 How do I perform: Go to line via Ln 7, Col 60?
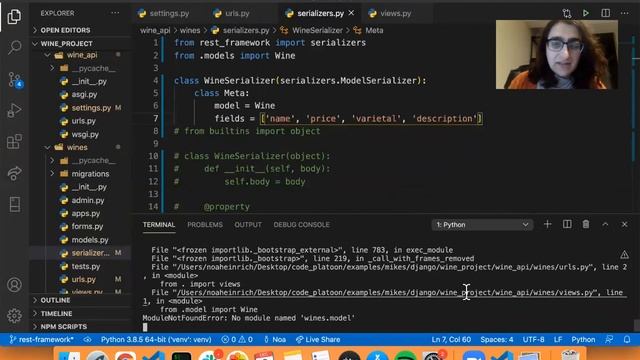pos(451,340)
